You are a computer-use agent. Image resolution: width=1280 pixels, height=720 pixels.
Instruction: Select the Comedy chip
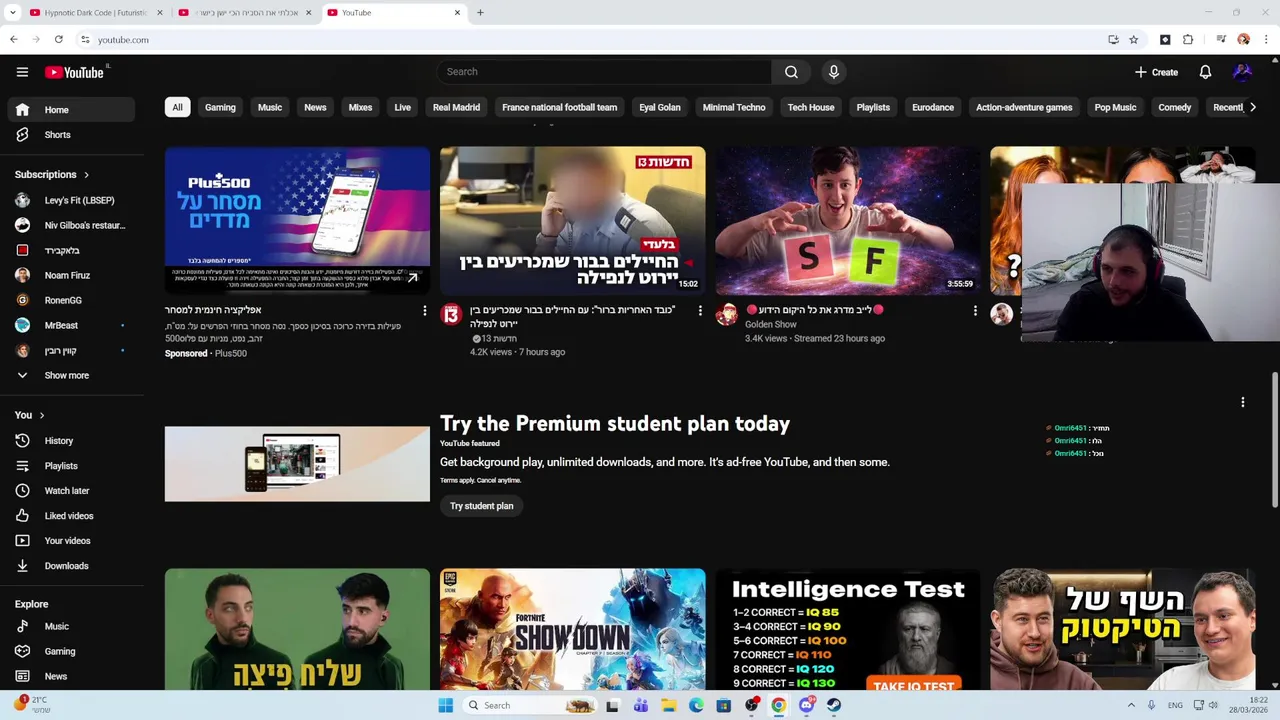[x=1174, y=107]
